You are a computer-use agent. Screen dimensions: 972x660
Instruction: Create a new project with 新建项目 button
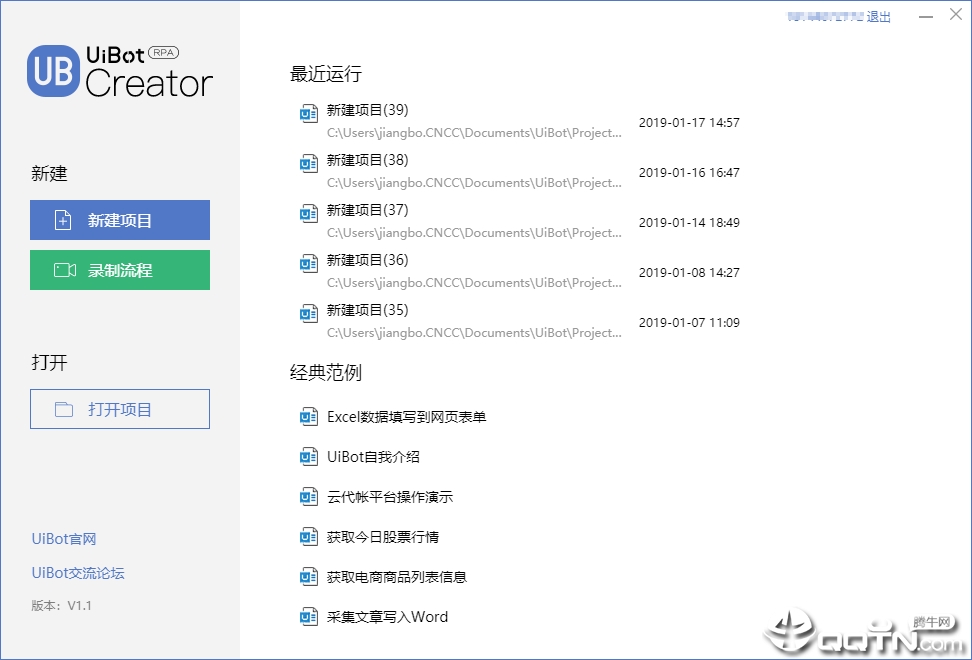120,220
